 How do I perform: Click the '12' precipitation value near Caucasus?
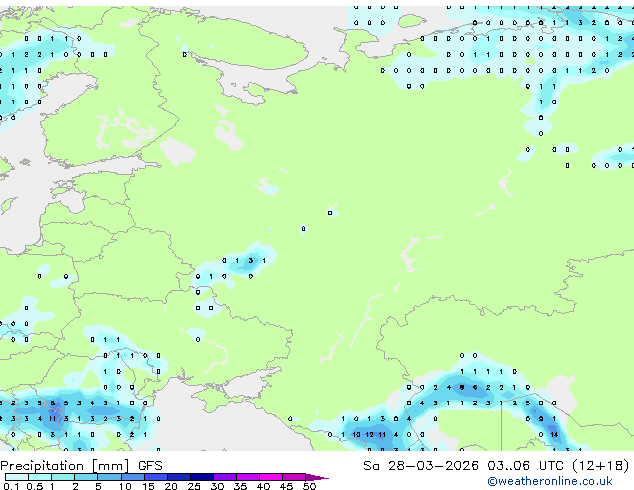[369, 435]
